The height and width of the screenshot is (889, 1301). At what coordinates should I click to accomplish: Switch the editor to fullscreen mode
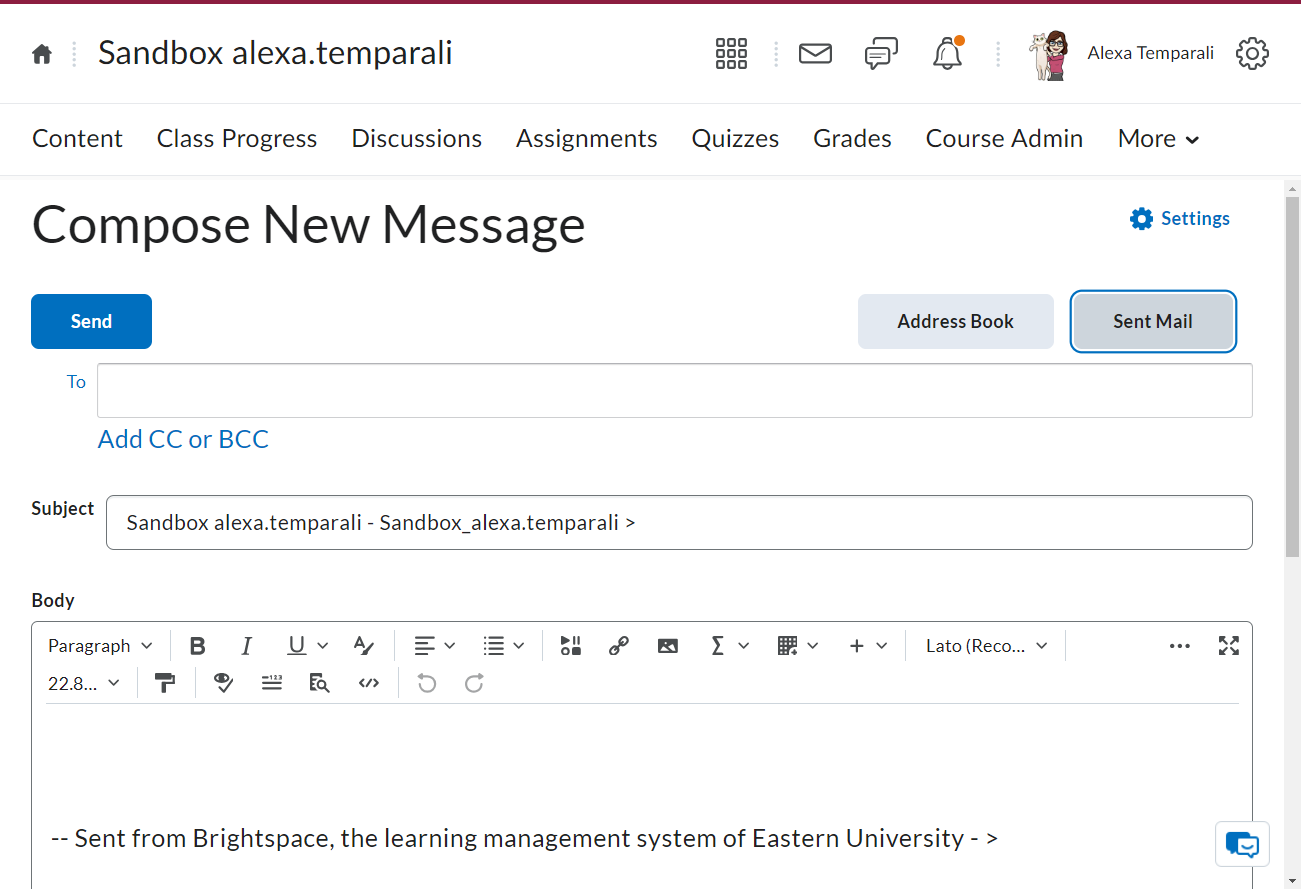tap(1229, 646)
